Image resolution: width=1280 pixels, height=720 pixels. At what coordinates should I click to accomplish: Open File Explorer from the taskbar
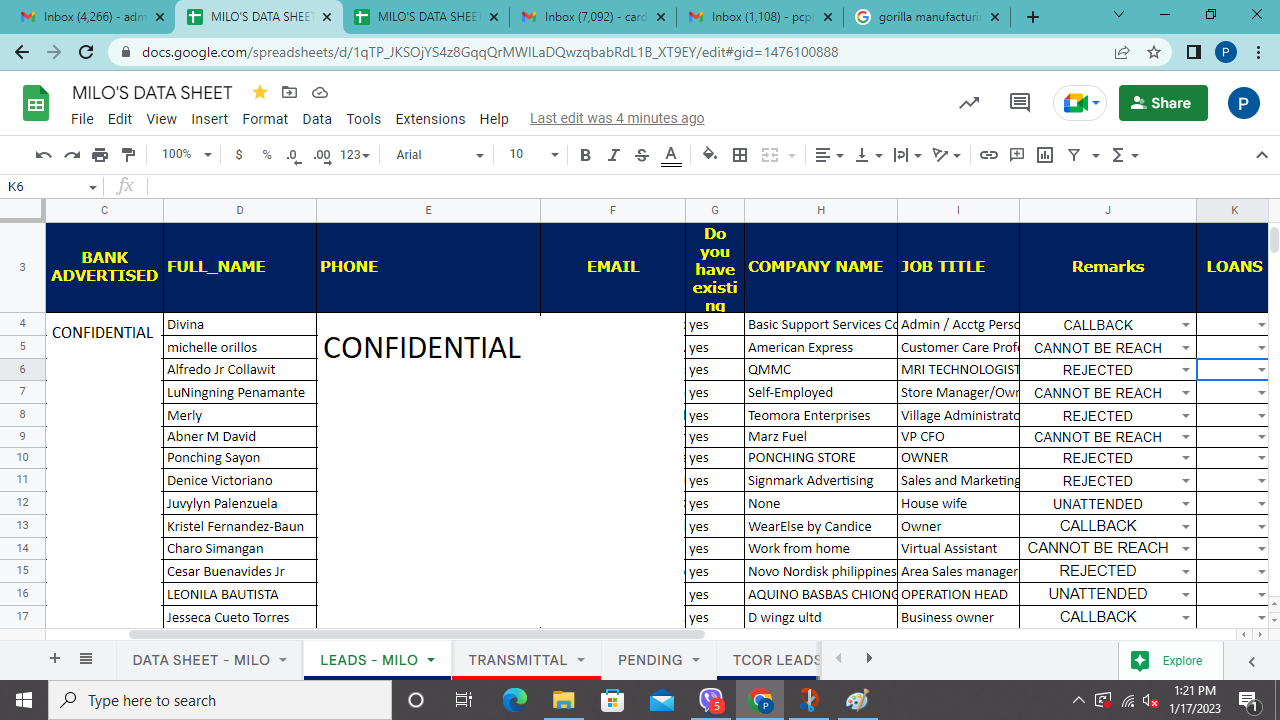pyautogui.click(x=563, y=701)
